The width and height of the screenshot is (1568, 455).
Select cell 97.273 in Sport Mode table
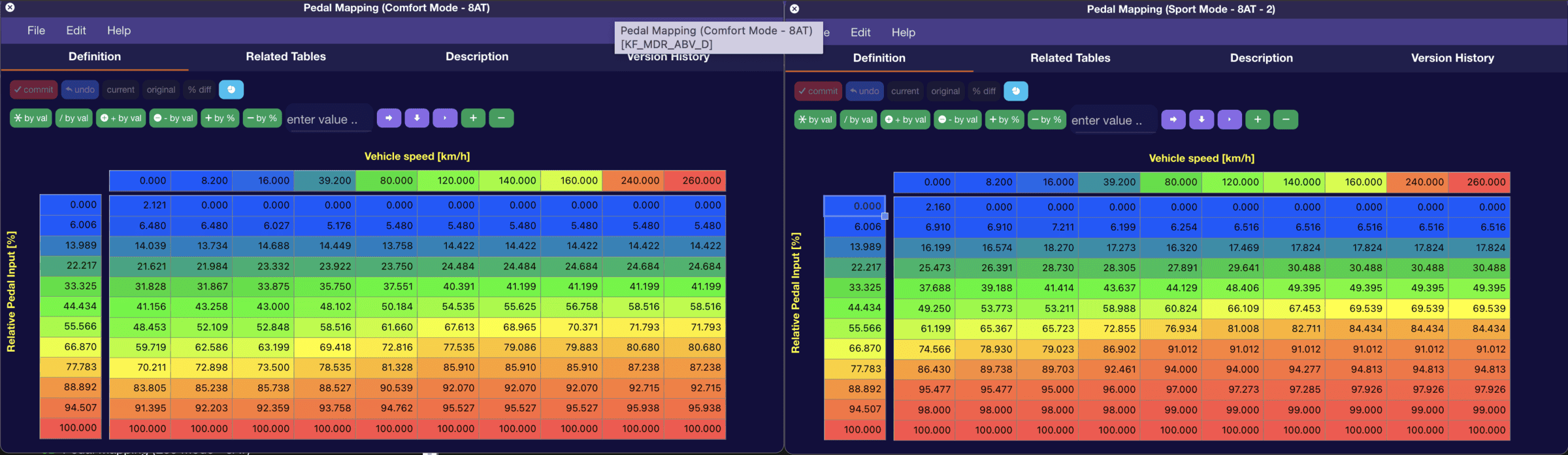1233,389
